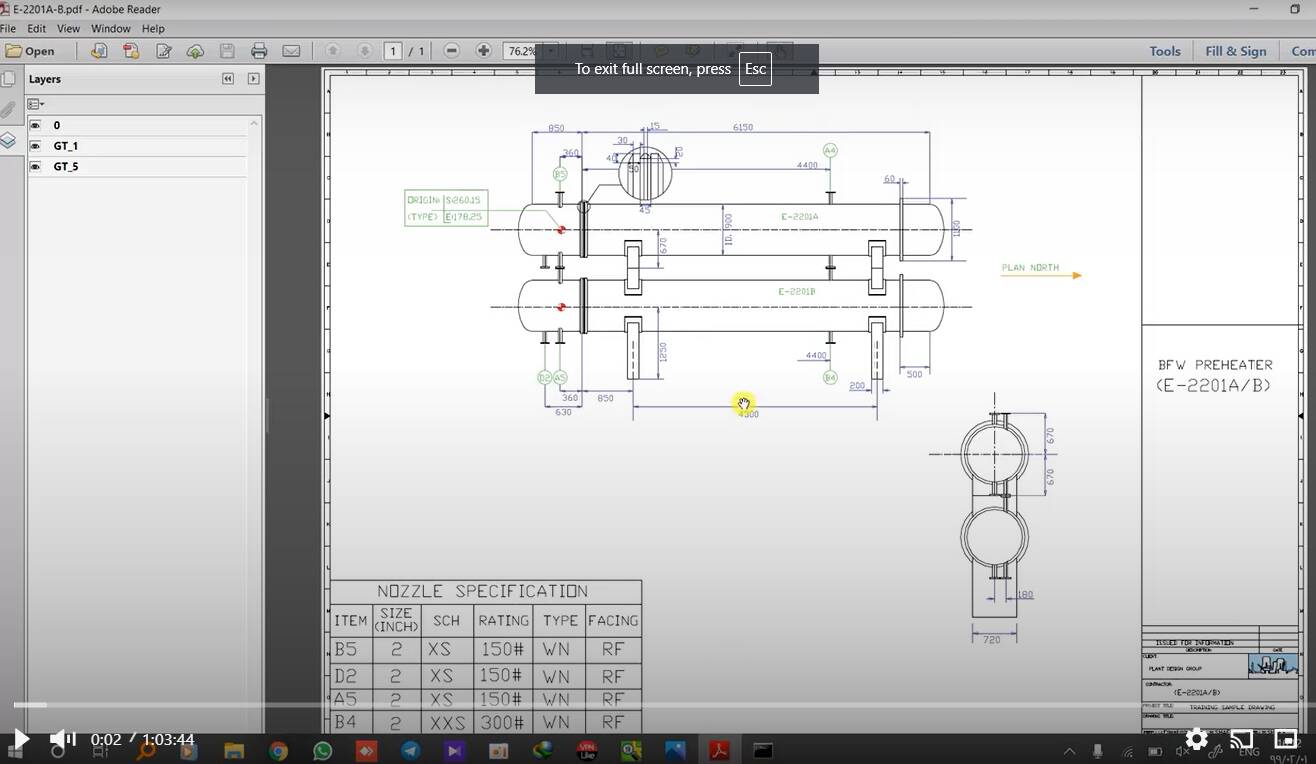Open Telegram from the taskbar

click(410, 751)
